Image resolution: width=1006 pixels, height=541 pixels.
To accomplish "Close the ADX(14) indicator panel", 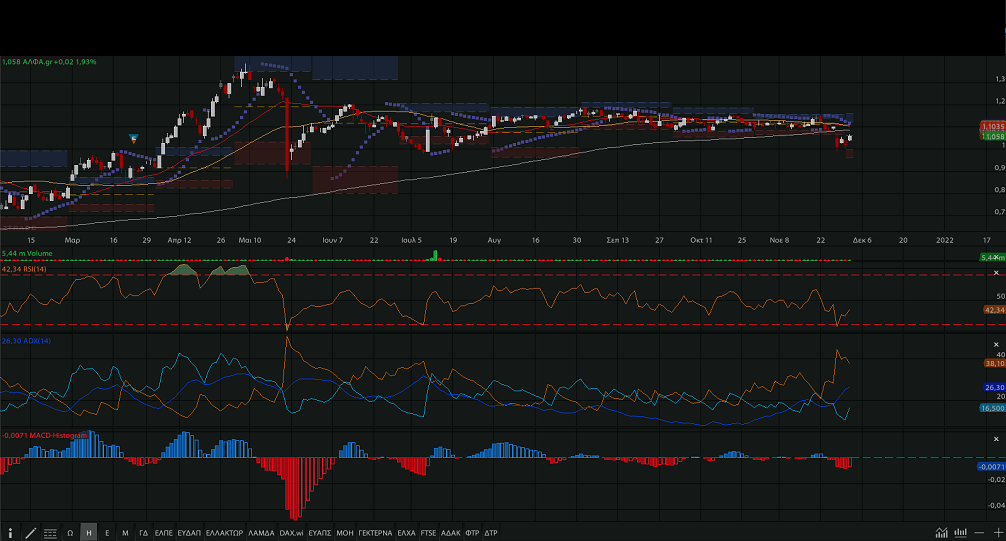I will click(x=996, y=344).
